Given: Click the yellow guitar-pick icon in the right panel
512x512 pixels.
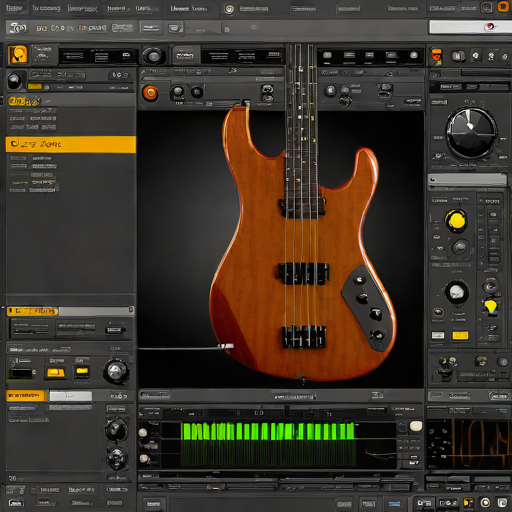Looking at the screenshot, I should coord(491,307).
